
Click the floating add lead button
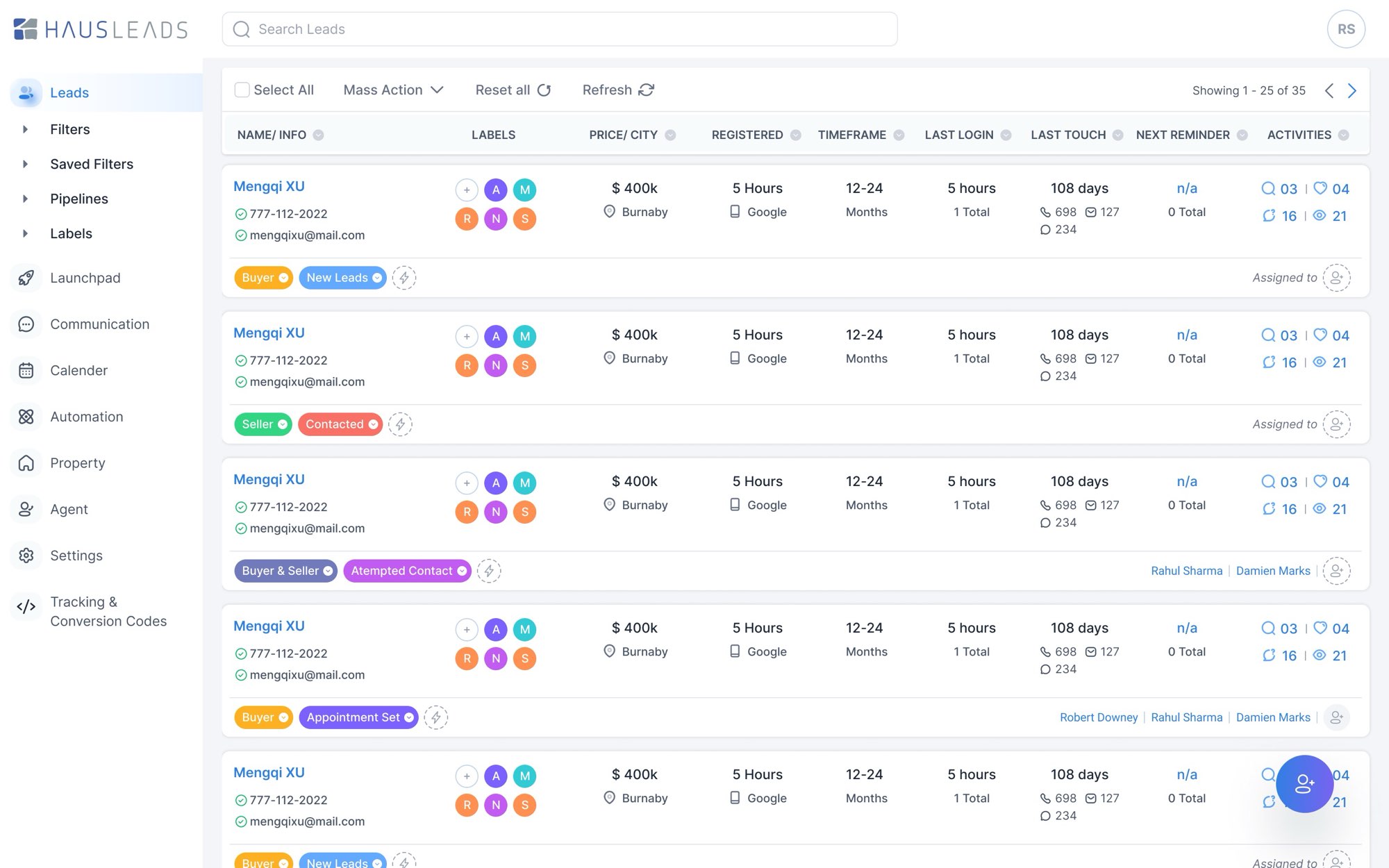click(1304, 784)
